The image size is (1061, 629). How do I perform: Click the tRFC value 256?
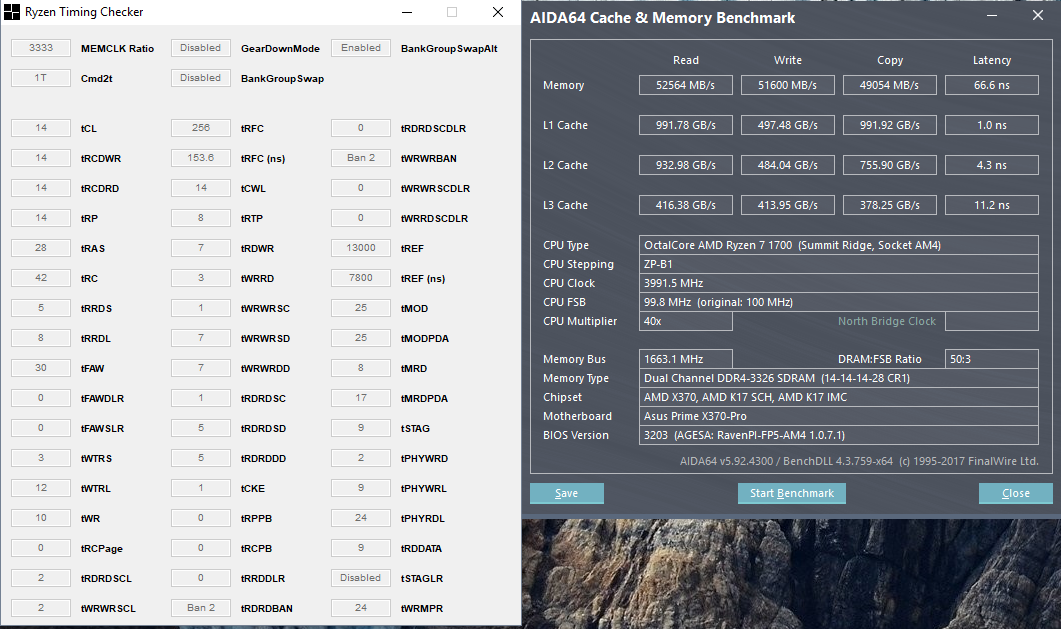(201, 128)
